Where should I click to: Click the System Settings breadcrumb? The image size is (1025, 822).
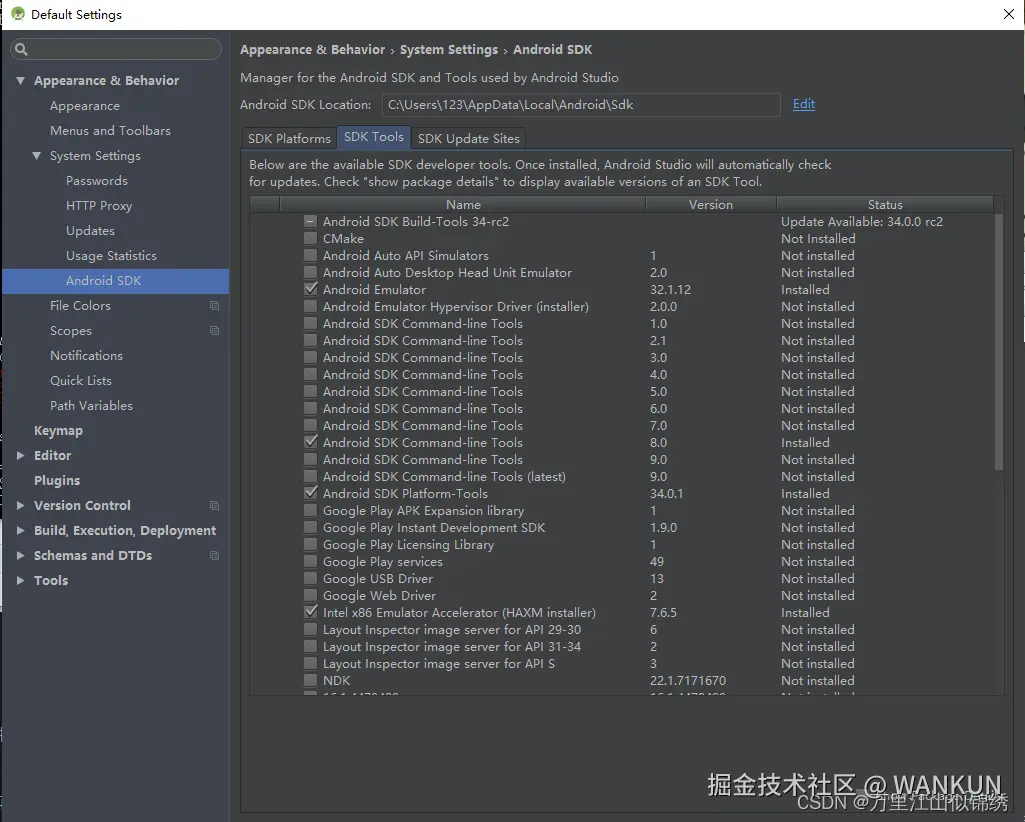tap(448, 50)
